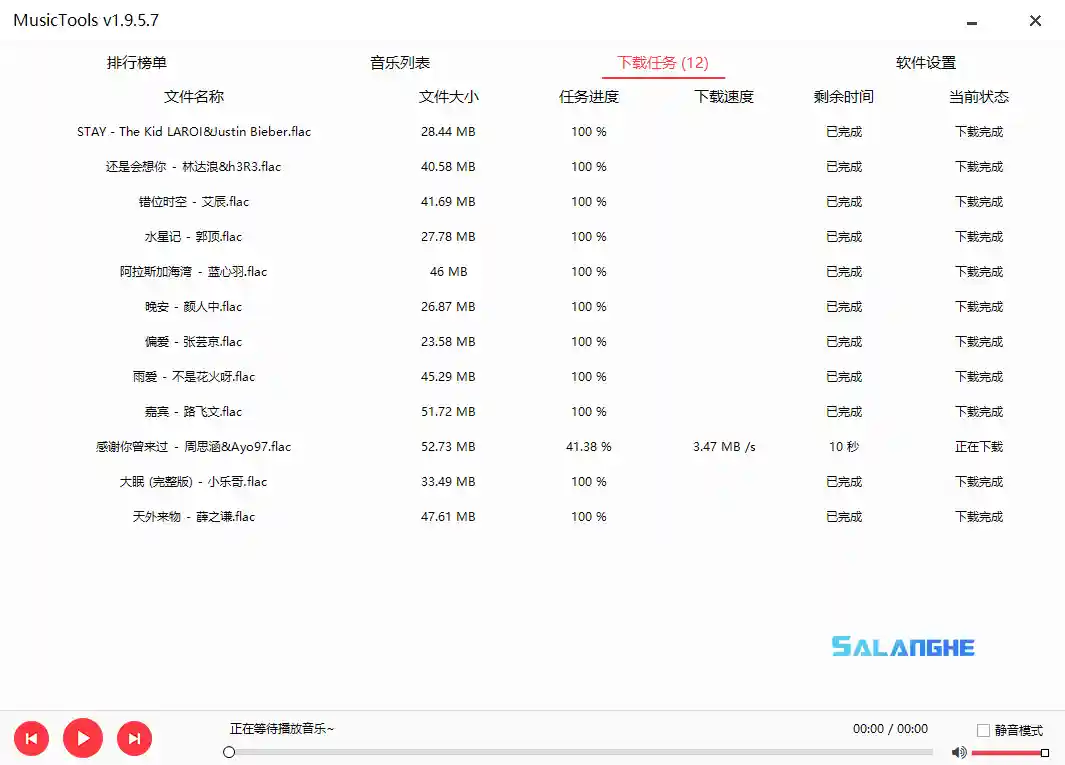Click the 文件大小 column header
This screenshot has width=1065, height=765.
(447, 97)
